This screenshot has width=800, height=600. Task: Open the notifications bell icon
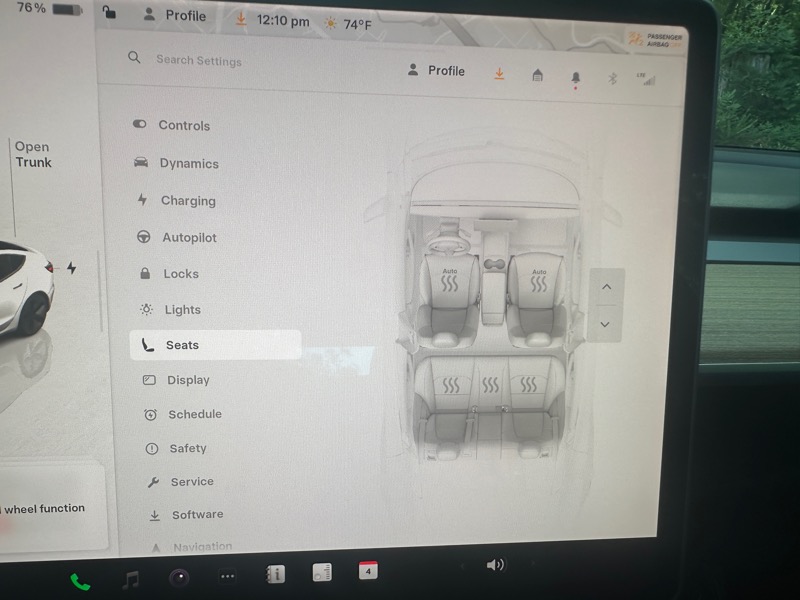tap(575, 78)
